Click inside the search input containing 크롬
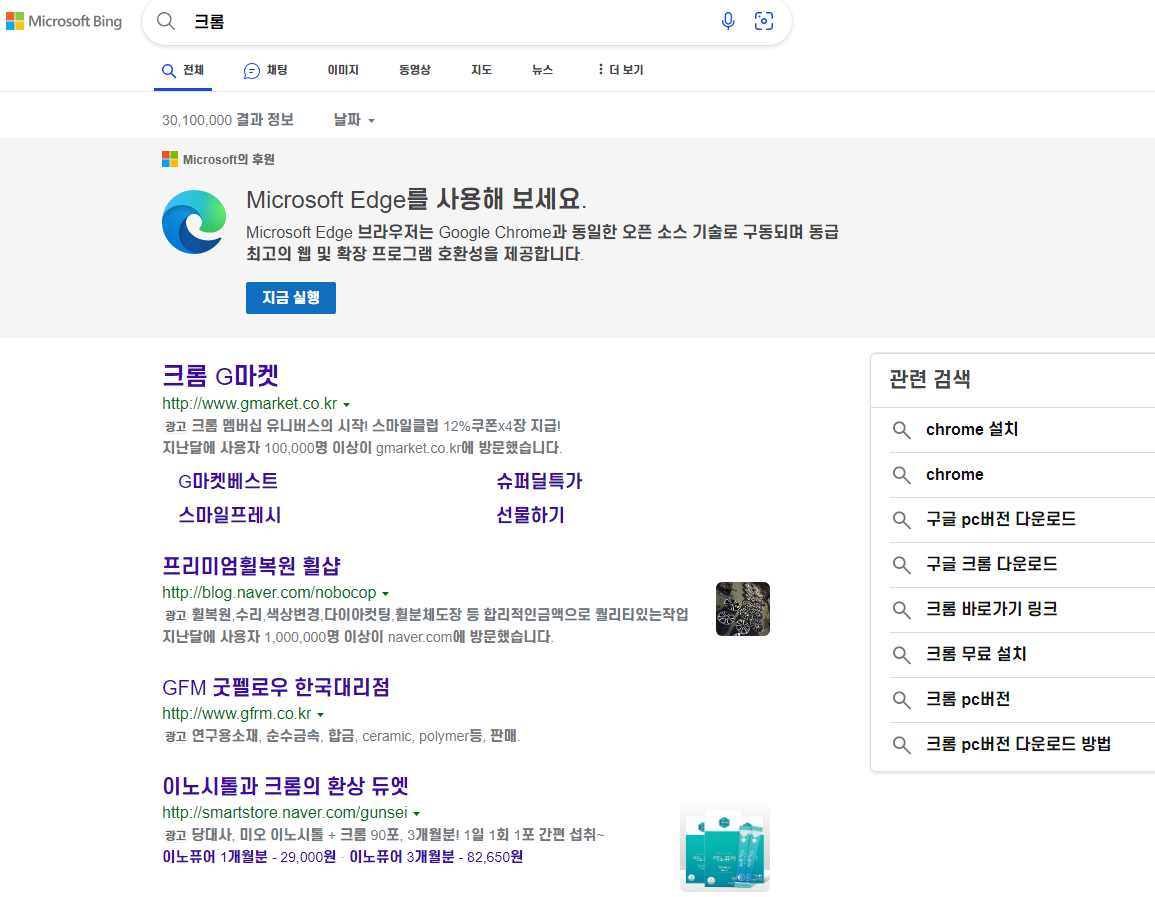 449,21
